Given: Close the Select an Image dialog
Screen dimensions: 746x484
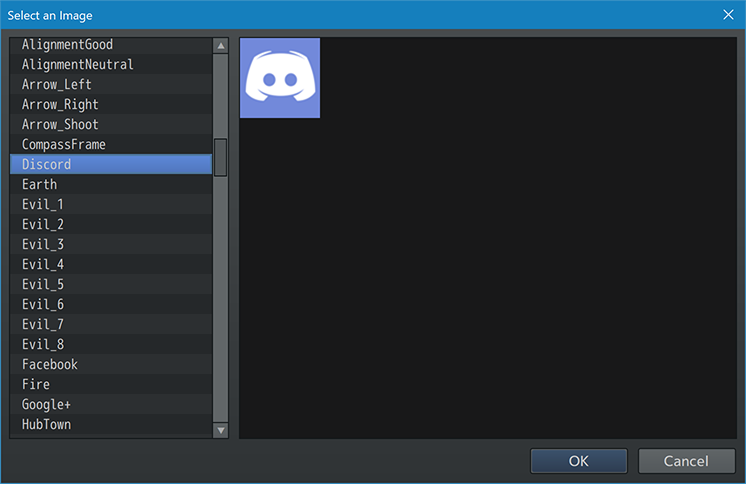Looking at the screenshot, I should click(728, 15).
